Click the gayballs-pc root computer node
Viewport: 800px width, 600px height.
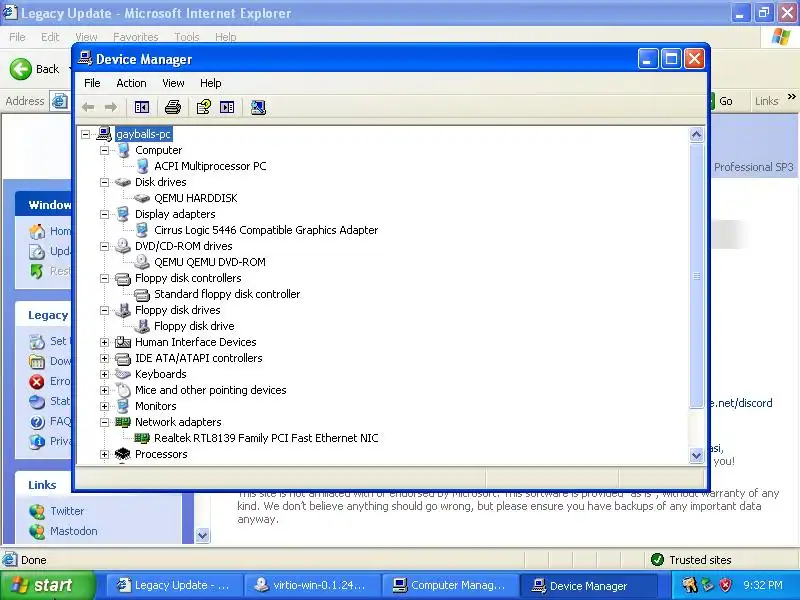[x=143, y=134]
